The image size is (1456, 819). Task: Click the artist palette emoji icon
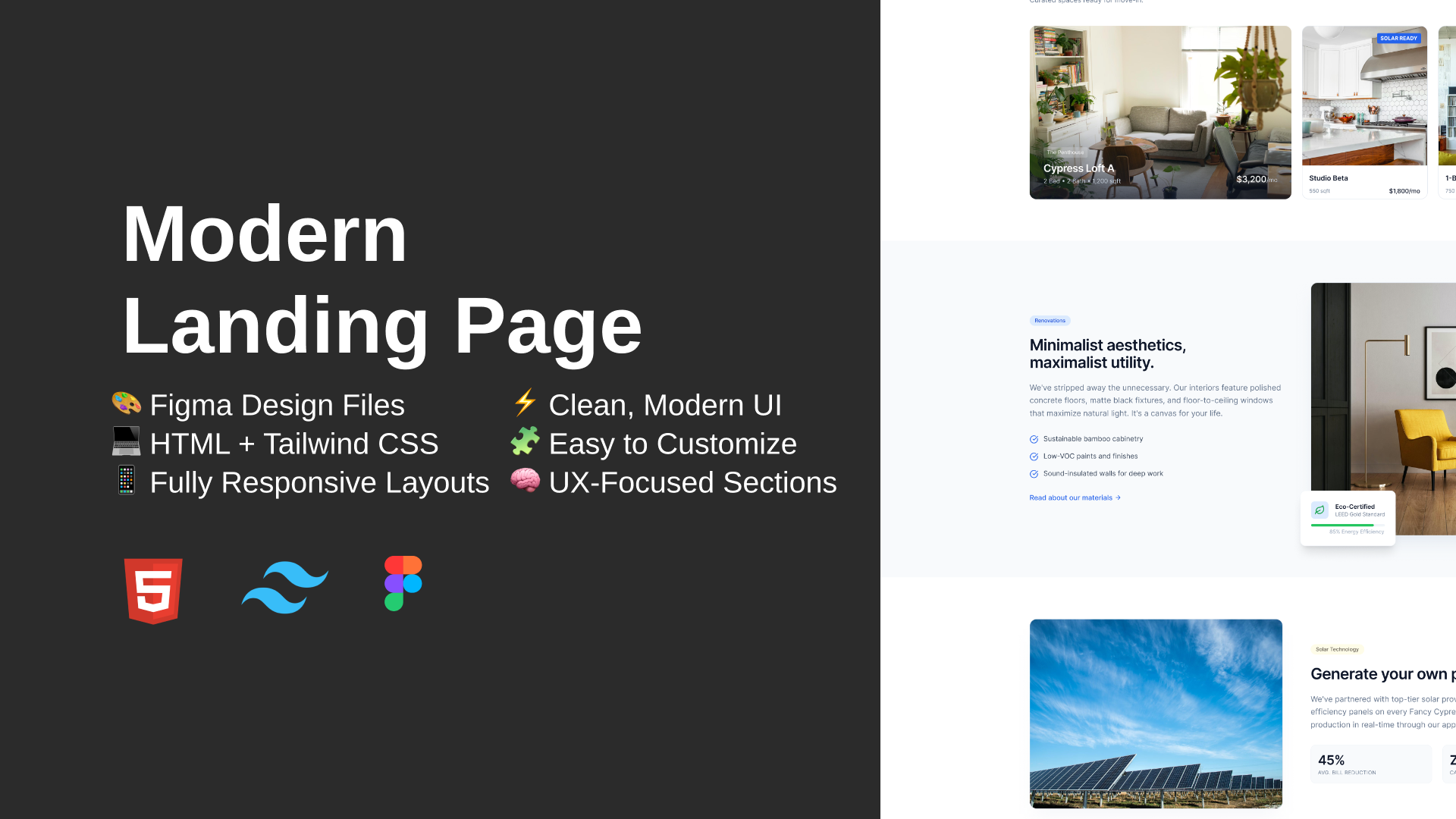coord(127,403)
